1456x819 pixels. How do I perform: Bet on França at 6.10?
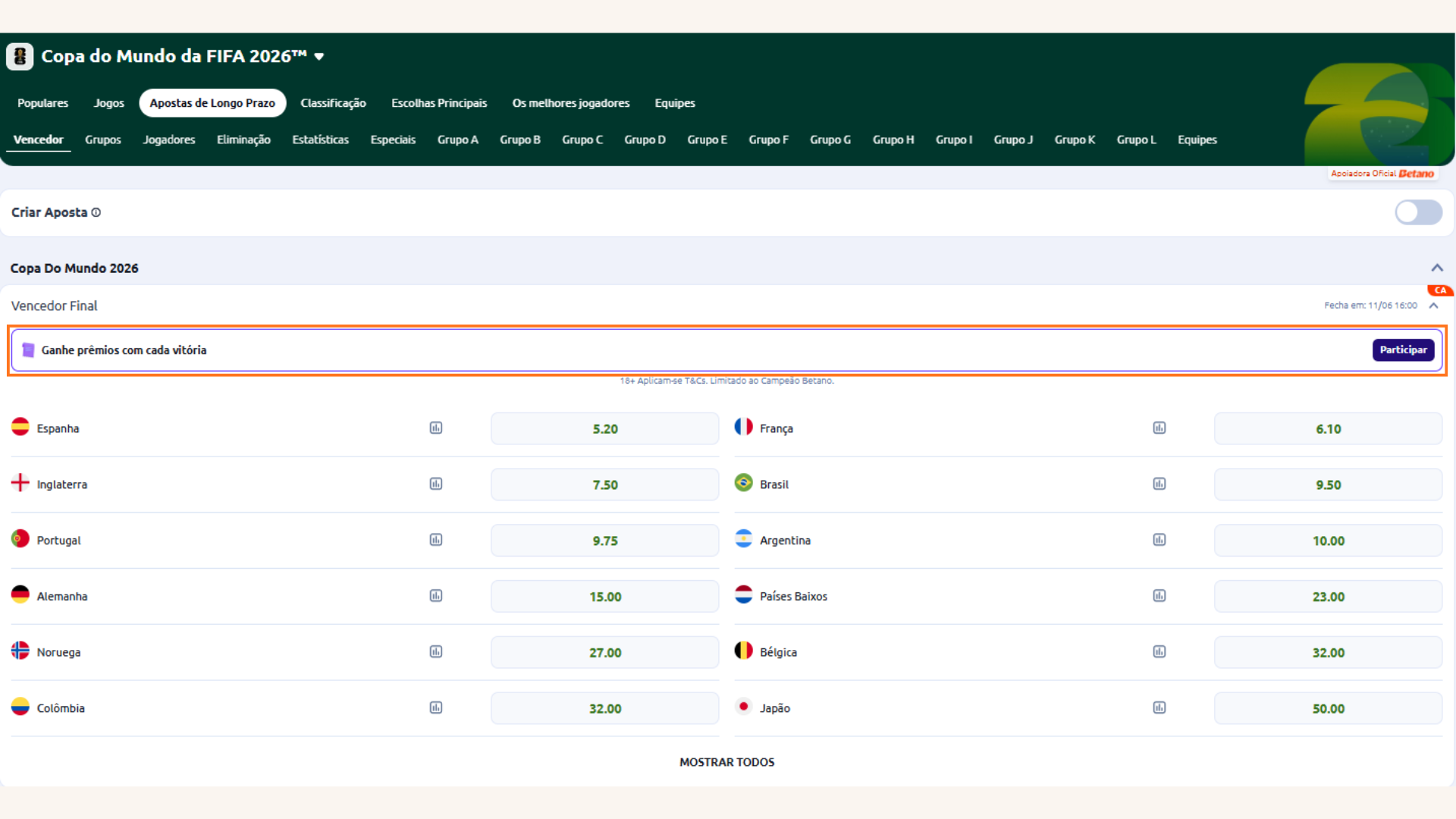[1328, 428]
